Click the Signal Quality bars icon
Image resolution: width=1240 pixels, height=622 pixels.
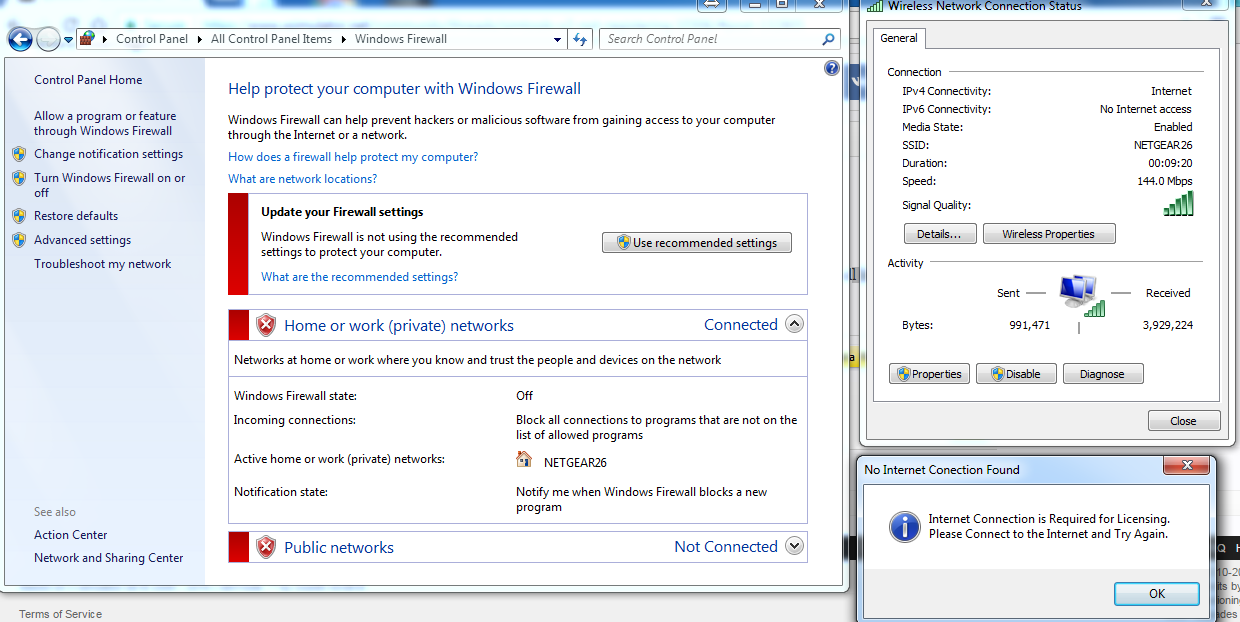pyautogui.click(x=1178, y=204)
